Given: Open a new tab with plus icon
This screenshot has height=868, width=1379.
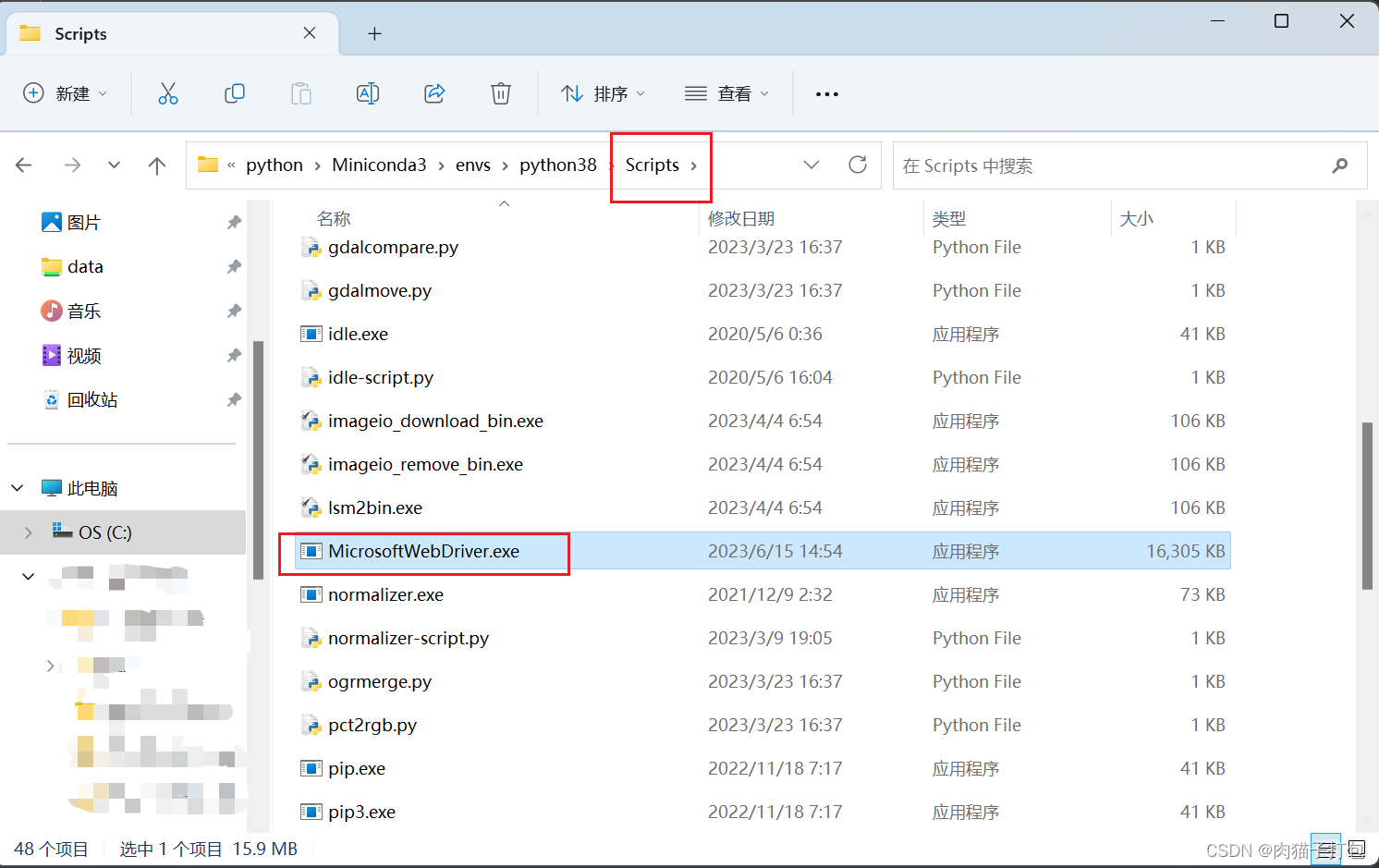Looking at the screenshot, I should click(x=374, y=34).
